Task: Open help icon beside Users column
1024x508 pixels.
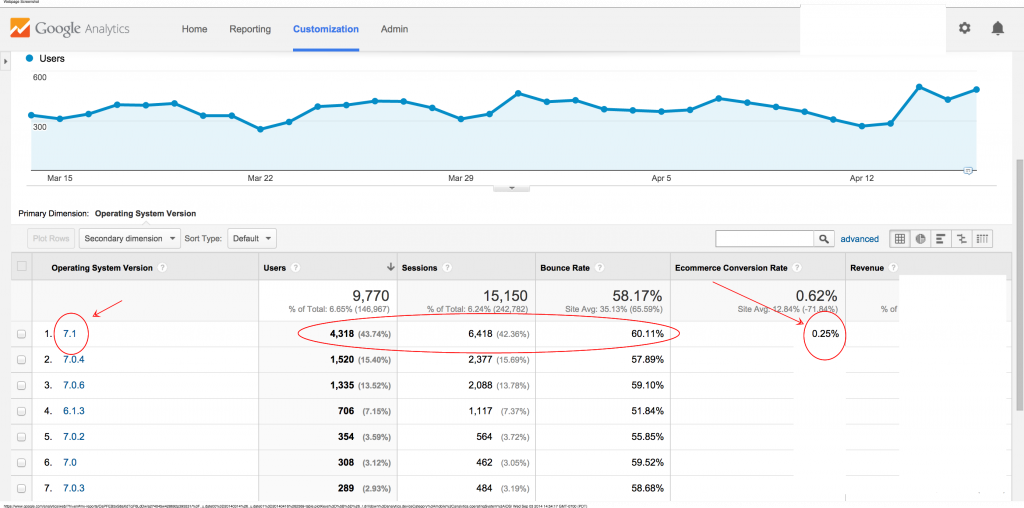Action: pos(296,268)
